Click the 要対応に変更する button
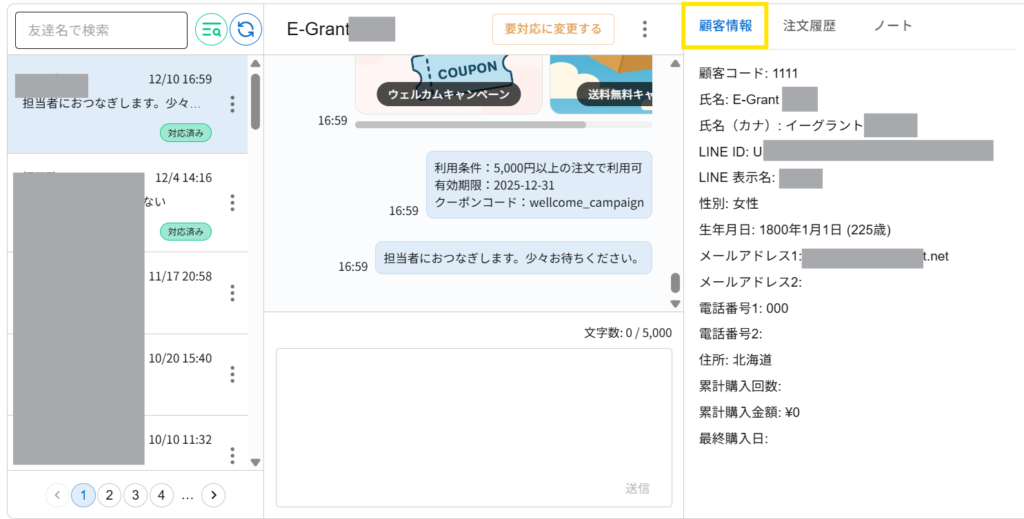Viewport: 1024px width, 519px height. click(553, 29)
